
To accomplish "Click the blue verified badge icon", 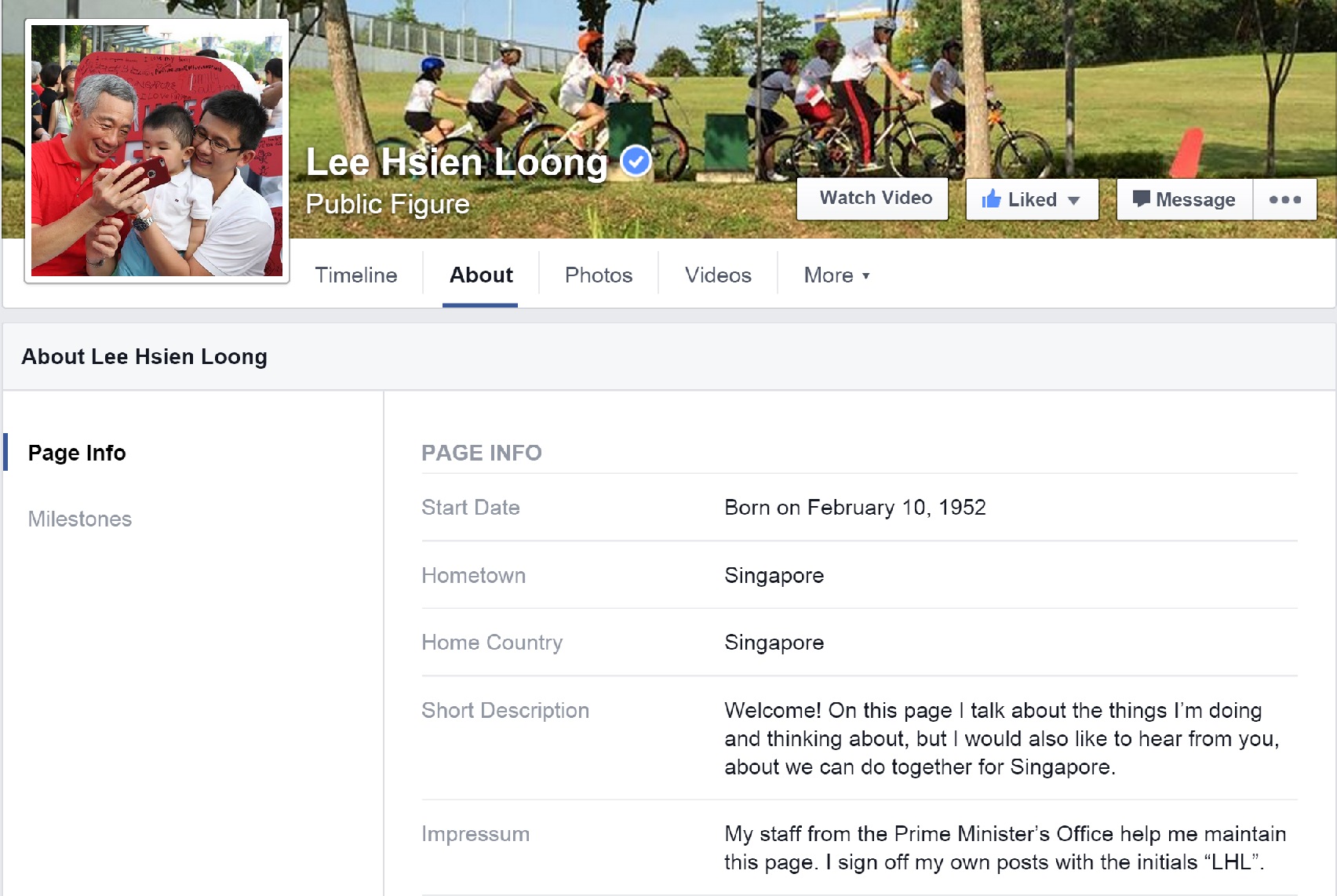I will (636, 162).
